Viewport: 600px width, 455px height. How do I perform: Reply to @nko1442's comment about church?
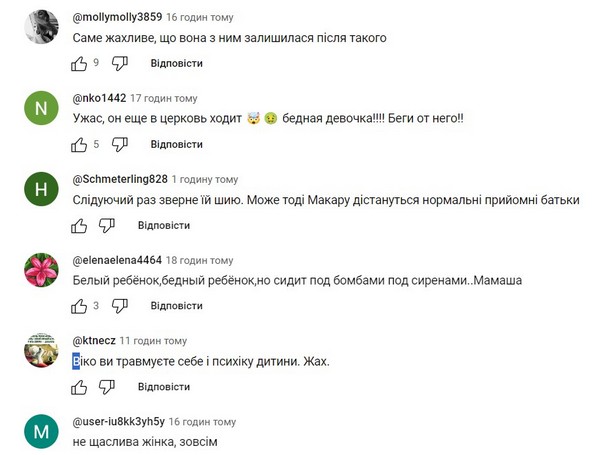pyautogui.click(x=176, y=144)
